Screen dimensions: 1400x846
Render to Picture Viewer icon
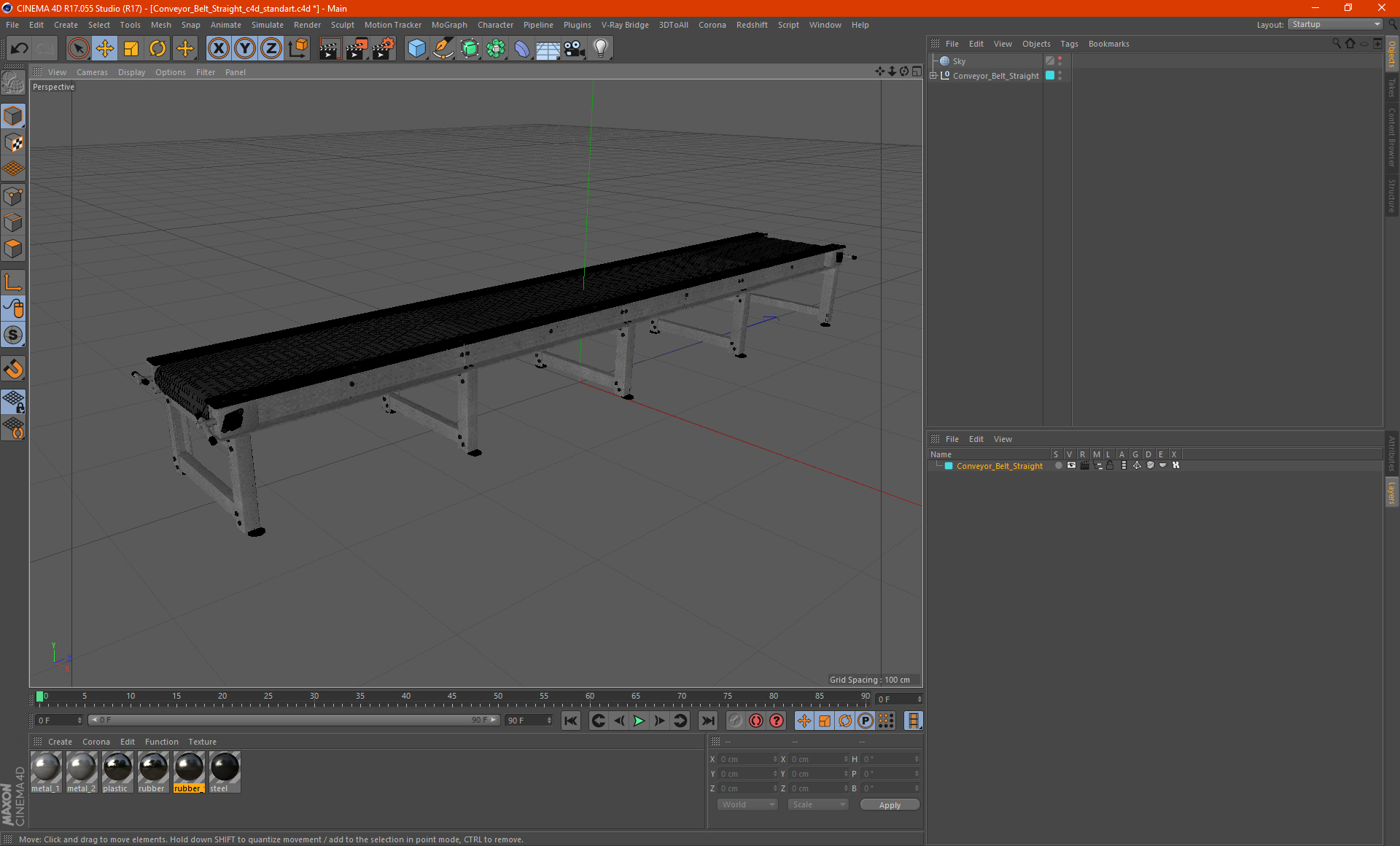(357, 49)
